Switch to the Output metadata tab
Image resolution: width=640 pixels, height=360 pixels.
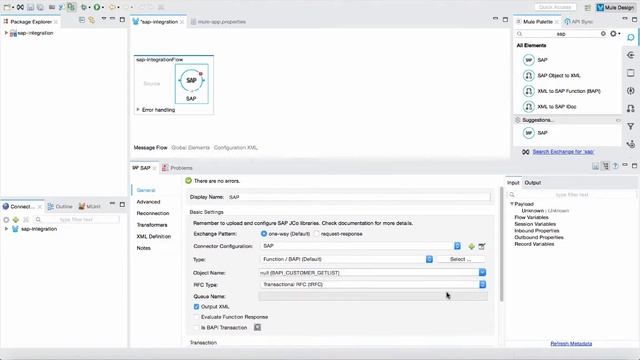point(533,183)
